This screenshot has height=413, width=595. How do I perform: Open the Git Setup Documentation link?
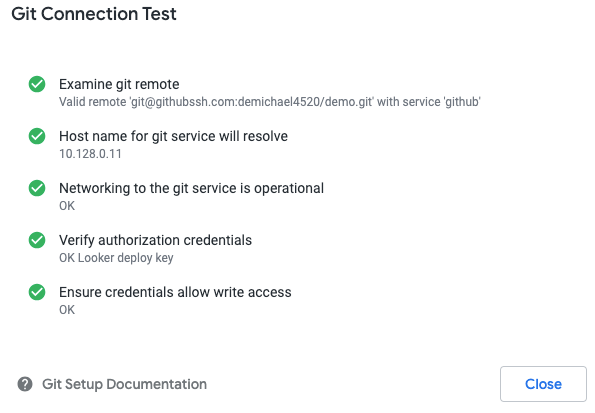click(x=124, y=384)
